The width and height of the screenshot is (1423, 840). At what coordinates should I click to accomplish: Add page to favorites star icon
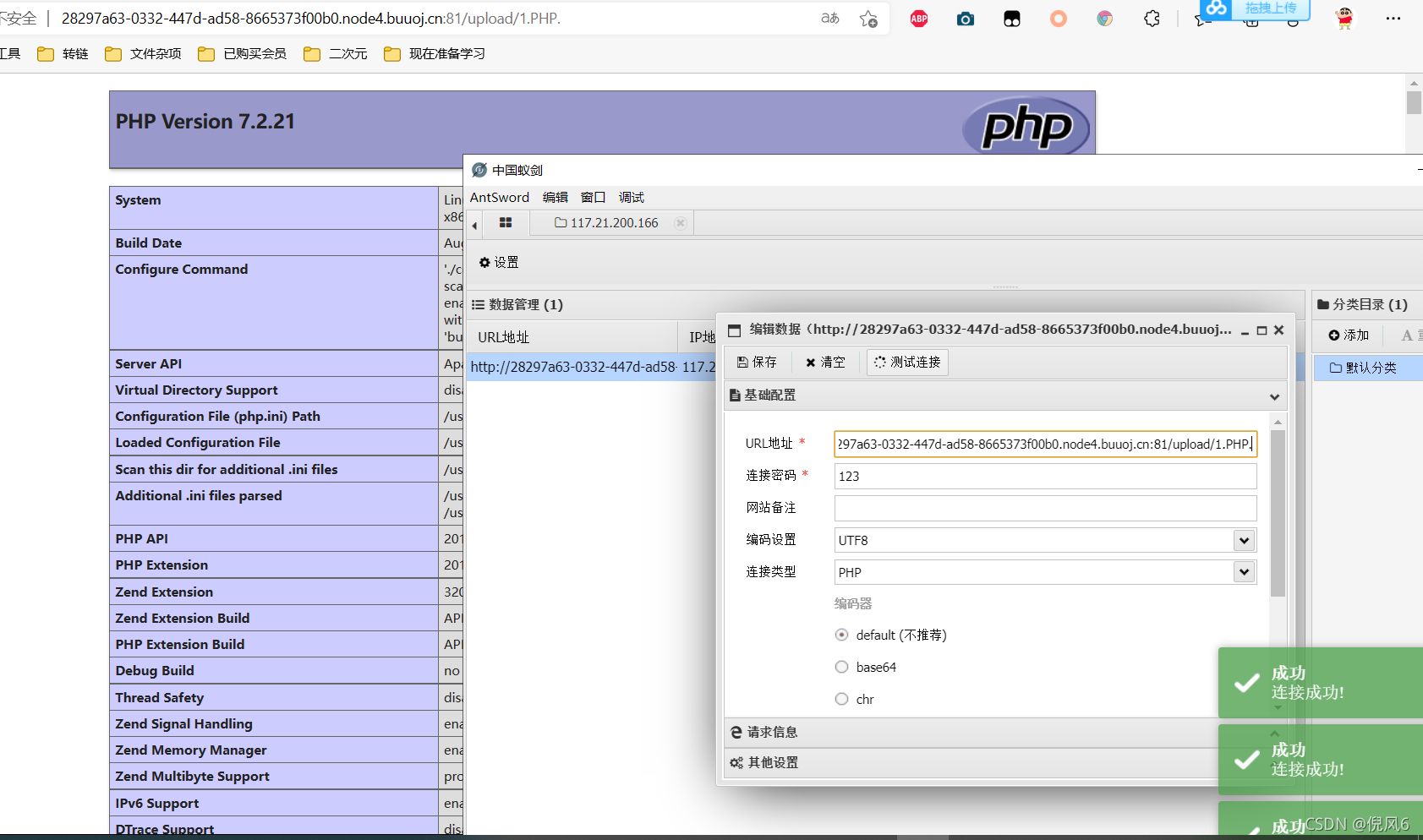point(868,19)
